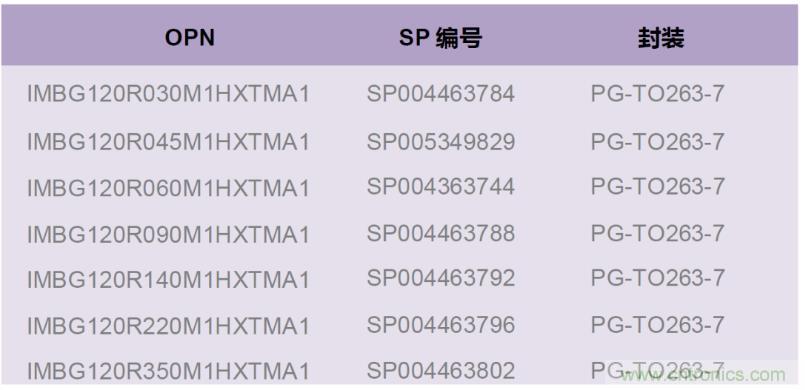The image size is (805, 390).
Task: Click SP number SP004363744
Action: [x=440, y=186]
